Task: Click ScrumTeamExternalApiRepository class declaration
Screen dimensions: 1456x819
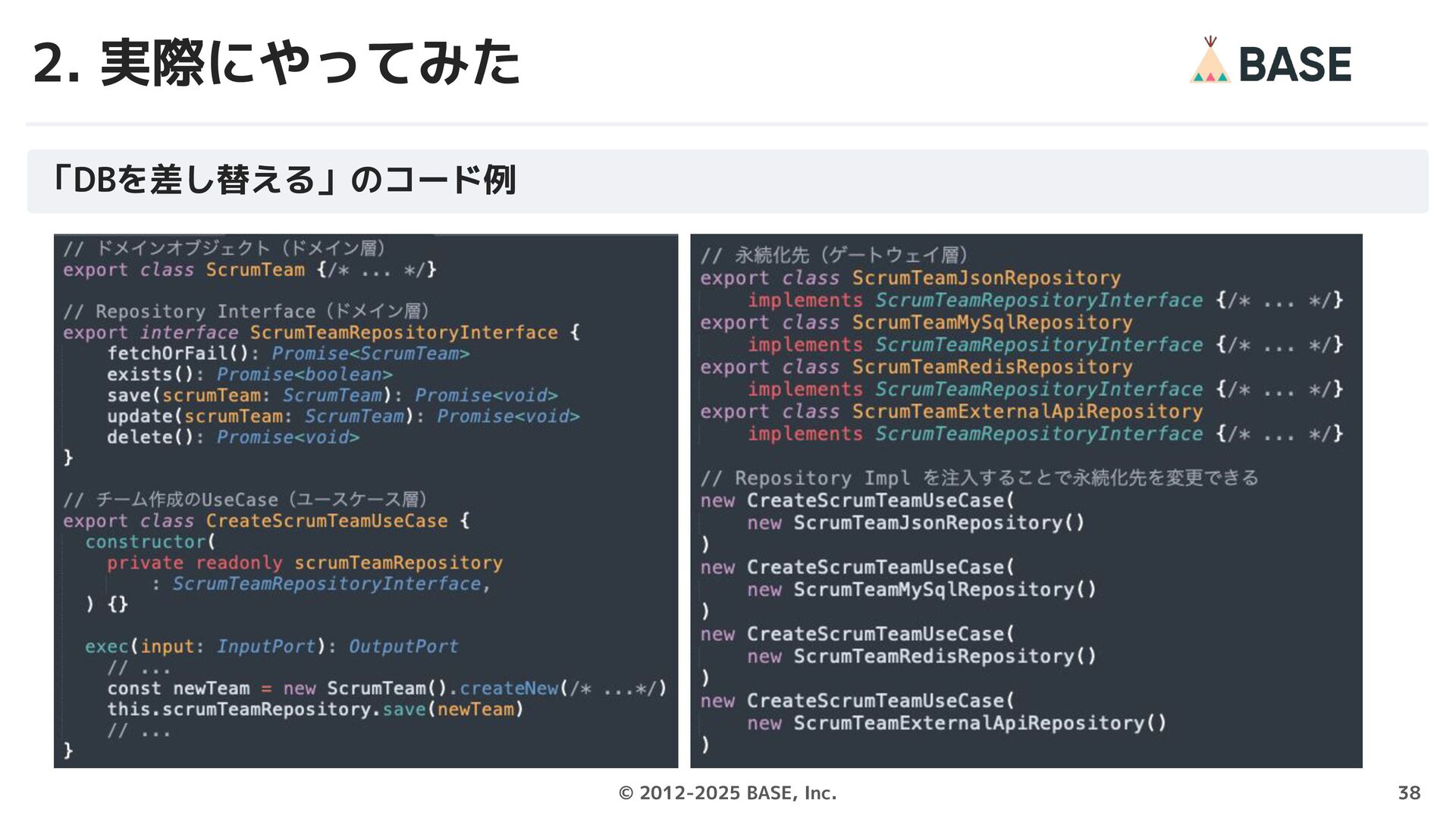Action: [1027, 412]
